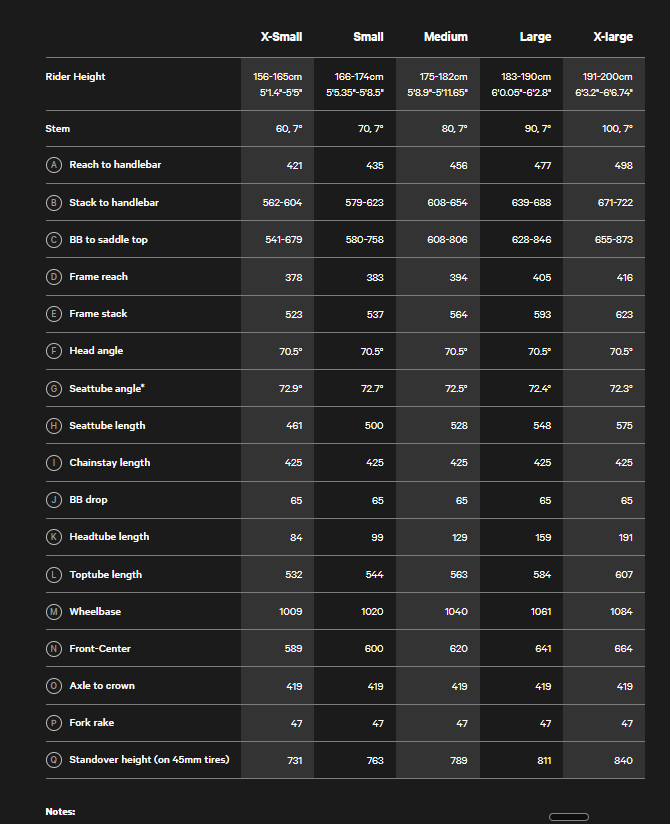Click the Frame stack row label
The image size is (670, 824).
click(98, 314)
